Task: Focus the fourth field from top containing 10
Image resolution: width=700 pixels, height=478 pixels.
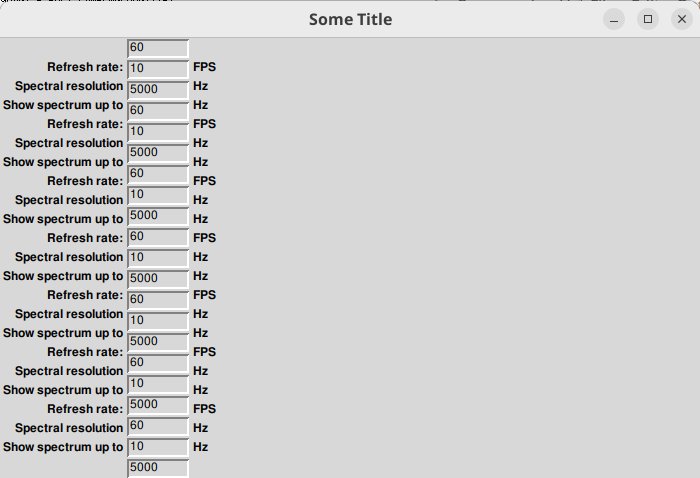Action: pos(158,257)
